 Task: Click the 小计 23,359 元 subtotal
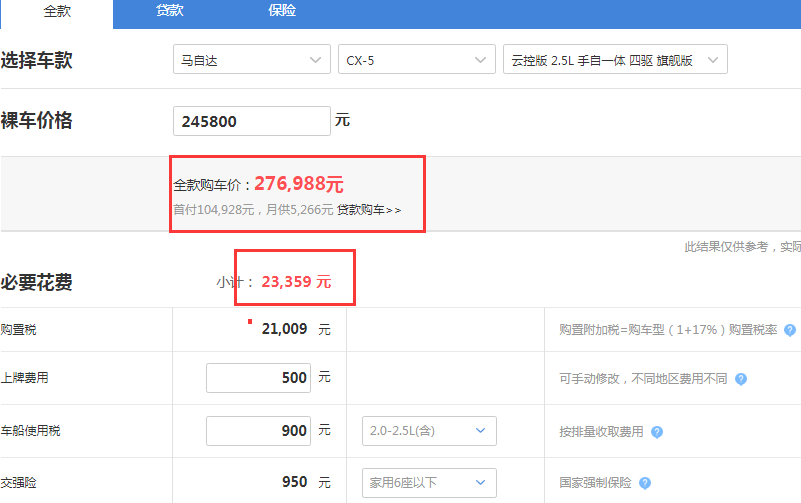tap(274, 282)
